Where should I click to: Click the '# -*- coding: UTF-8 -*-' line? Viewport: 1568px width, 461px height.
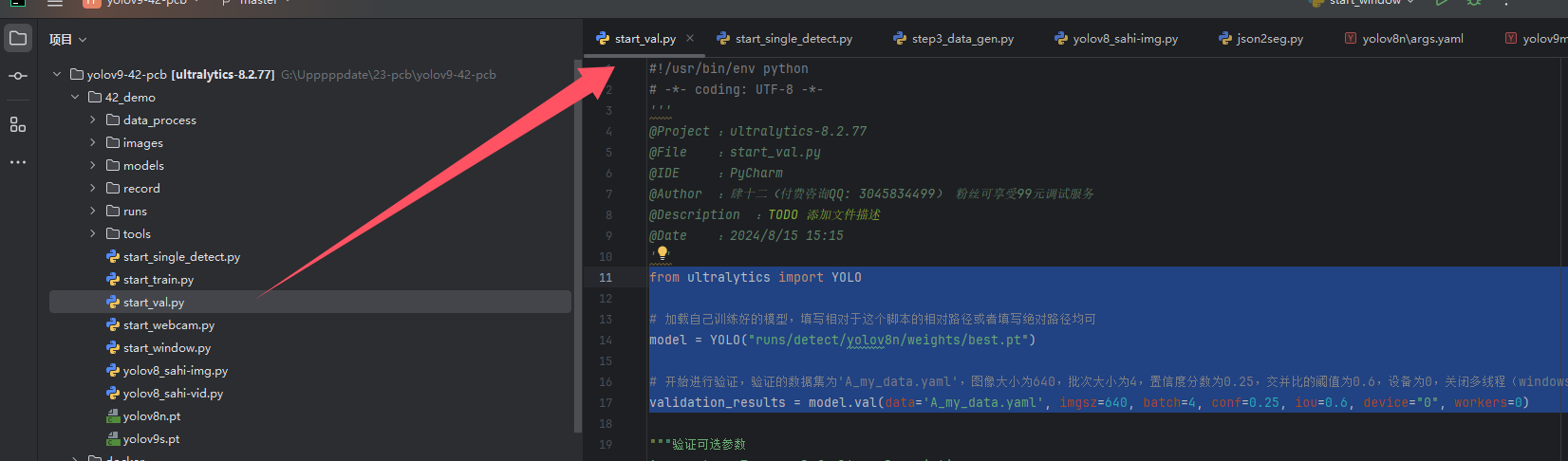[737, 89]
